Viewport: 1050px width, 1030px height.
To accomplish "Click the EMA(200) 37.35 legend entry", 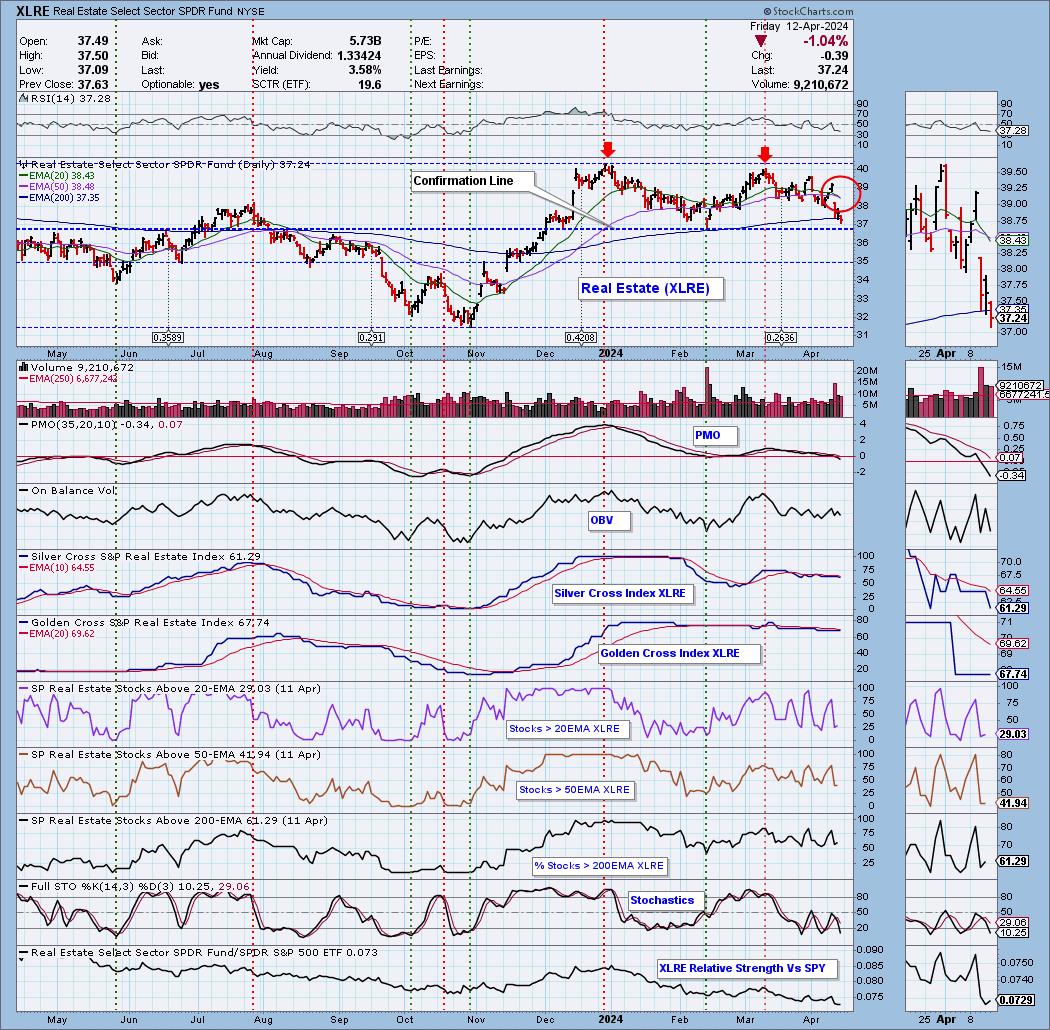I will [x=59, y=198].
